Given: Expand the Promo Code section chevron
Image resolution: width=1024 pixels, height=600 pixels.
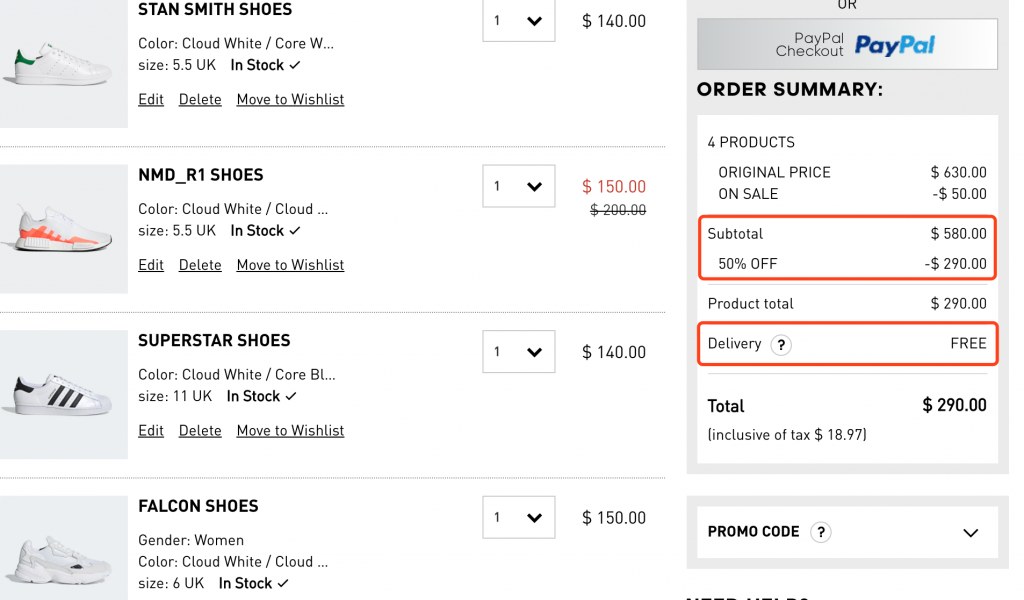Looking at the screenshot, I should coord(970,533).
